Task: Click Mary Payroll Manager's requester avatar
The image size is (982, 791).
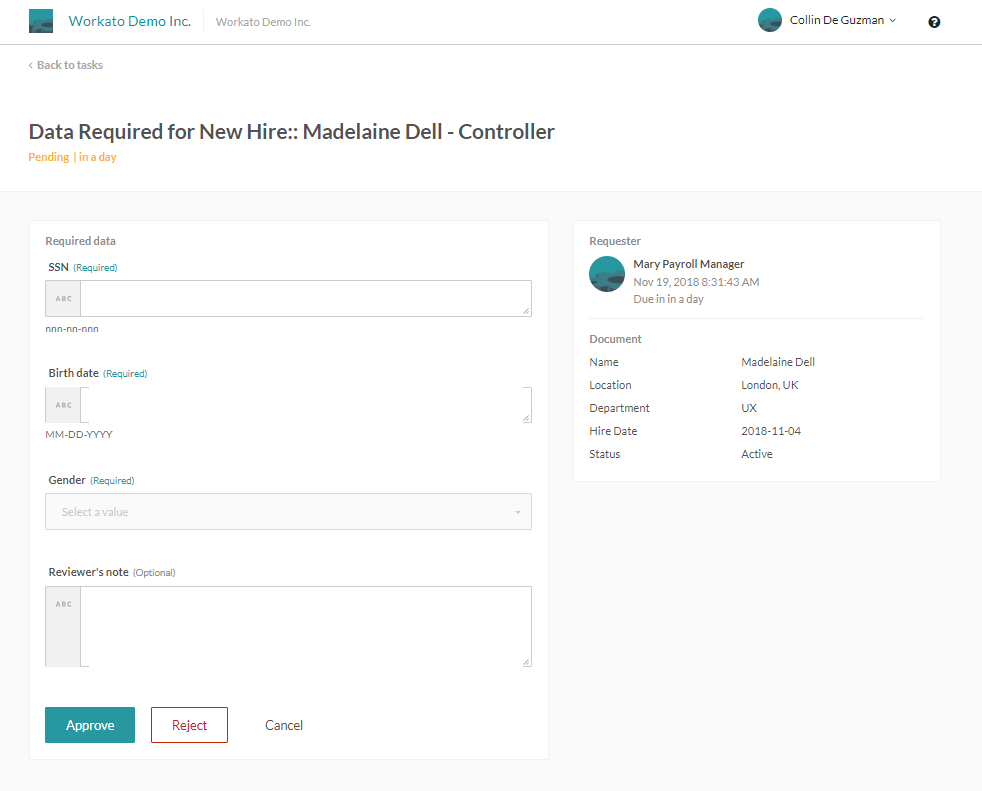Action: [607, 274]
